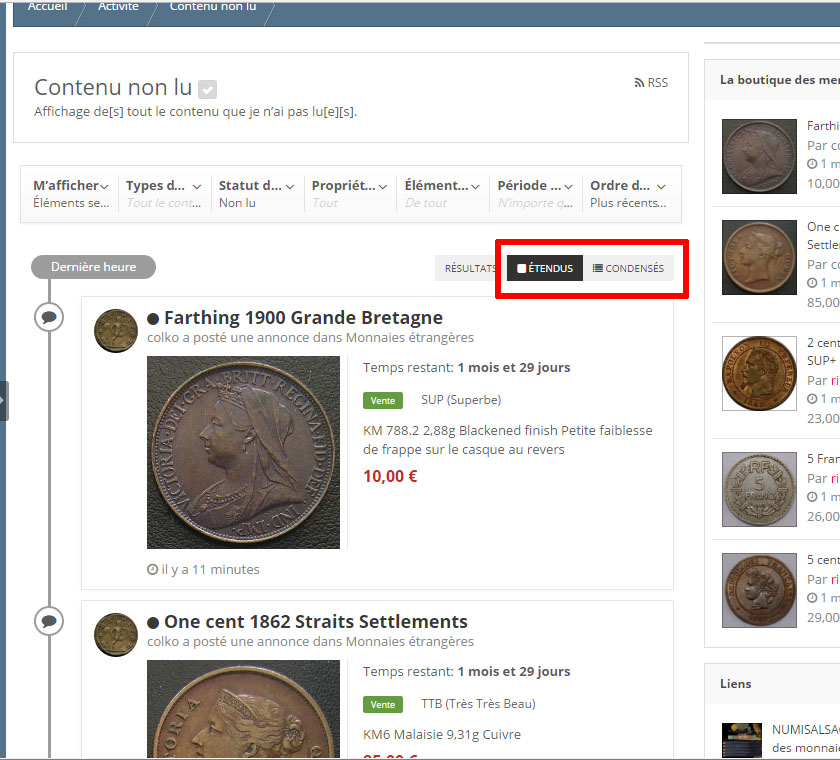Click the 'TTB (Très Très Beau)' grade text

click(478, 704)
